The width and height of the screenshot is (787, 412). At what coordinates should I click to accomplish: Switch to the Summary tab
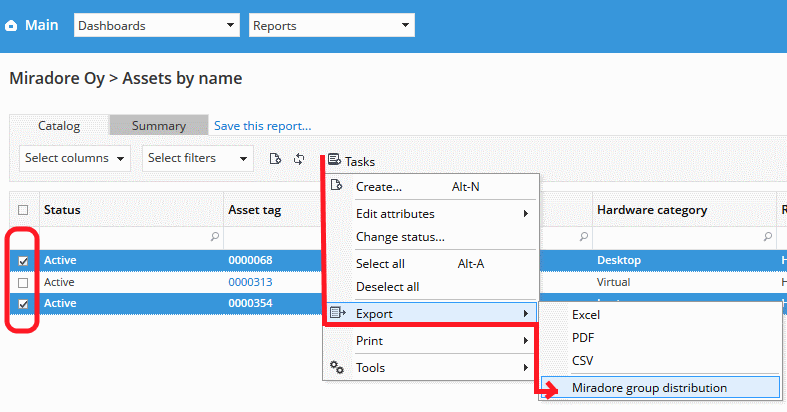click(159, 126)
